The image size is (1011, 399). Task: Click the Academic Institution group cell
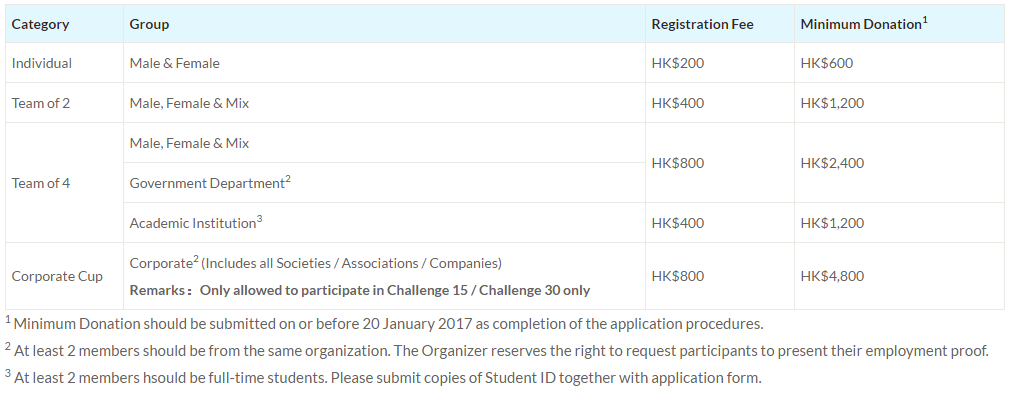coord(195,222)
